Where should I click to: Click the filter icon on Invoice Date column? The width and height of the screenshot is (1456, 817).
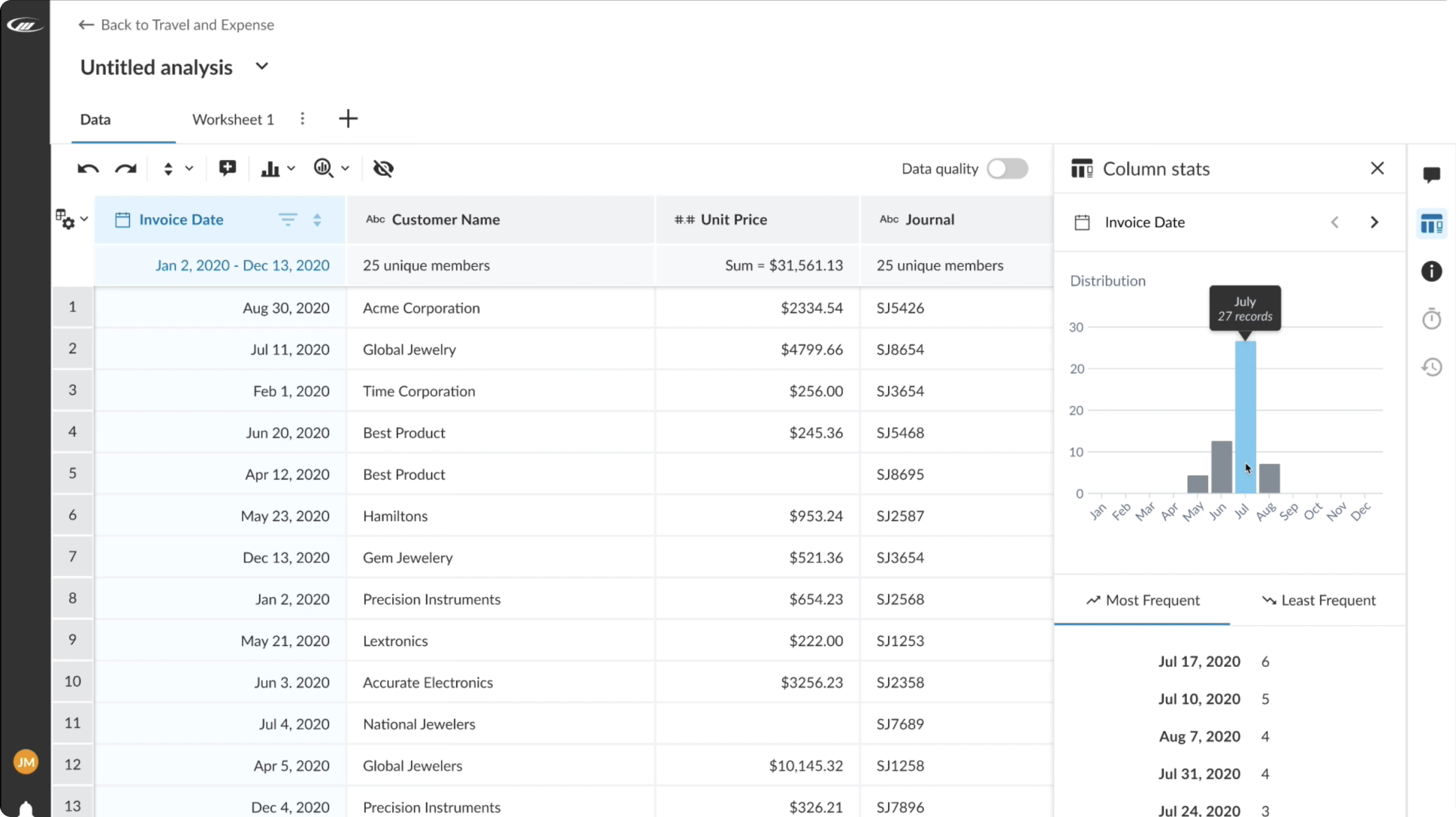(287, 220)
